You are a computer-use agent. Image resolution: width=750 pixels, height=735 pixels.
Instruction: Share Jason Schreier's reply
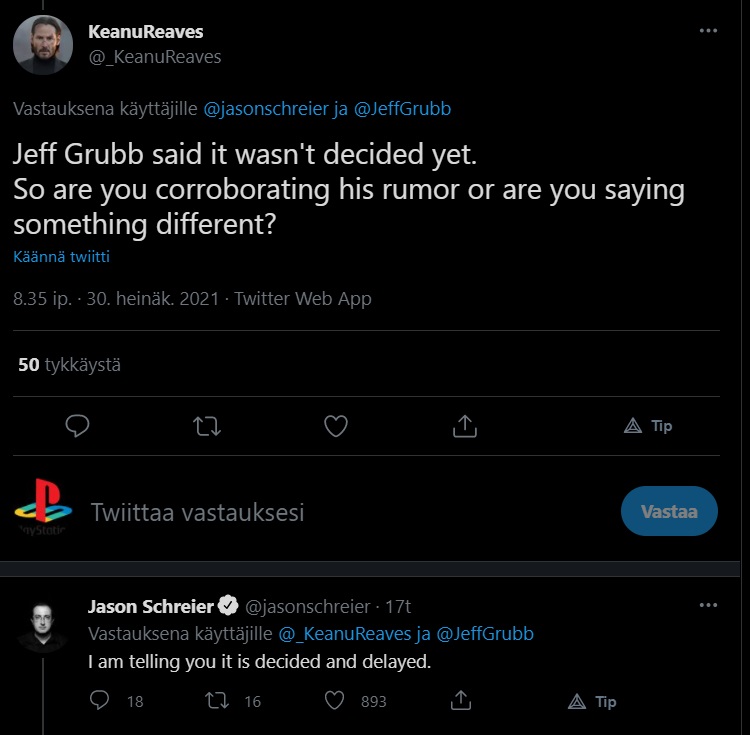click(x=461, y=700)
